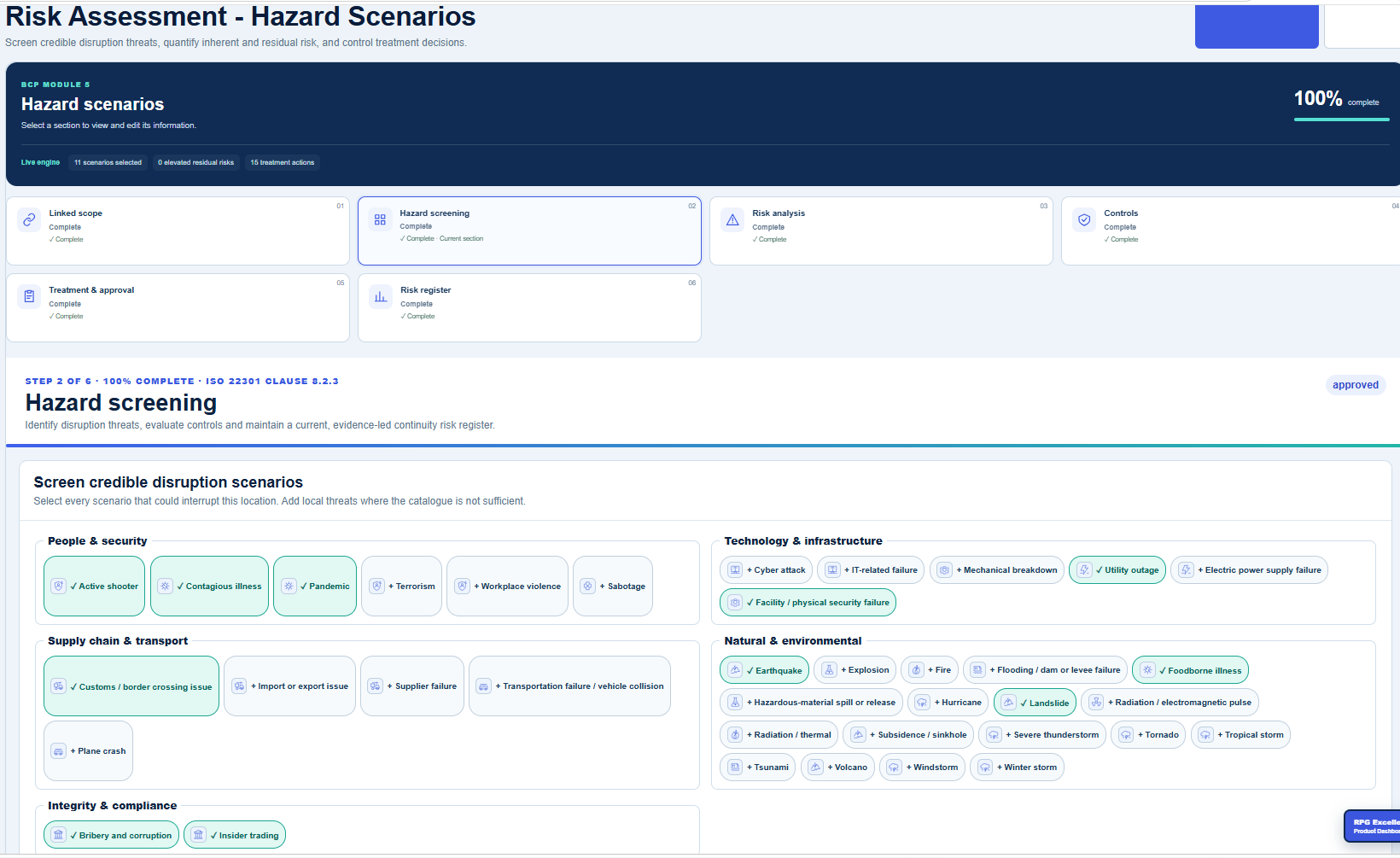This screenshot has width=1400, height=858.
Task: Add the Supplier failure scenario
Action: [412, 686]
